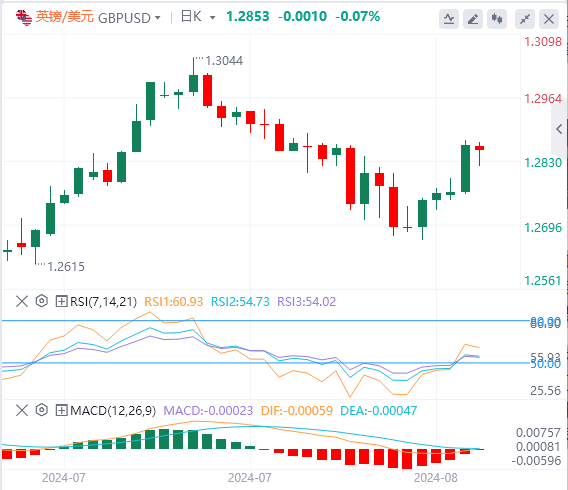This screenshot has width=568, height=490.
Task: Close the GBPUSD chart panel
Action: [549, 19]
